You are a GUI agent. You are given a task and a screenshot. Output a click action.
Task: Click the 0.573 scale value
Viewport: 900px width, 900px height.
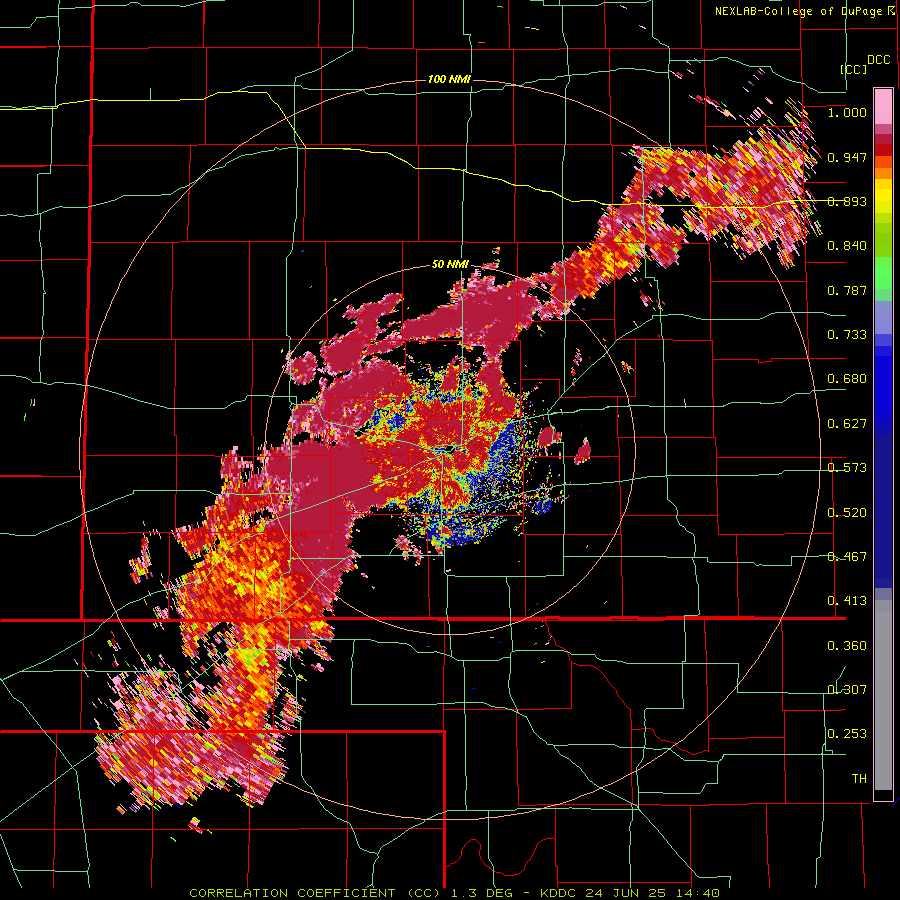[x=847, y=468]
